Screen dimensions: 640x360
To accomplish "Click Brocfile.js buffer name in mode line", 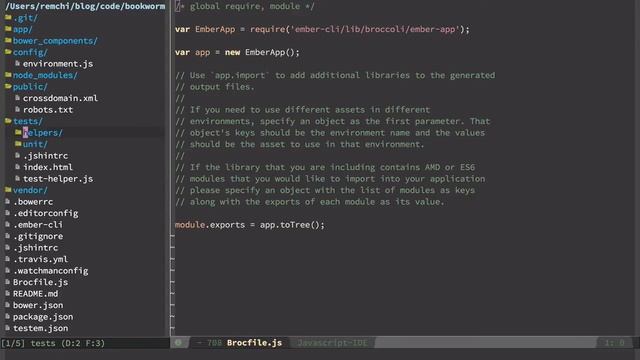I will tap(254, 343).
